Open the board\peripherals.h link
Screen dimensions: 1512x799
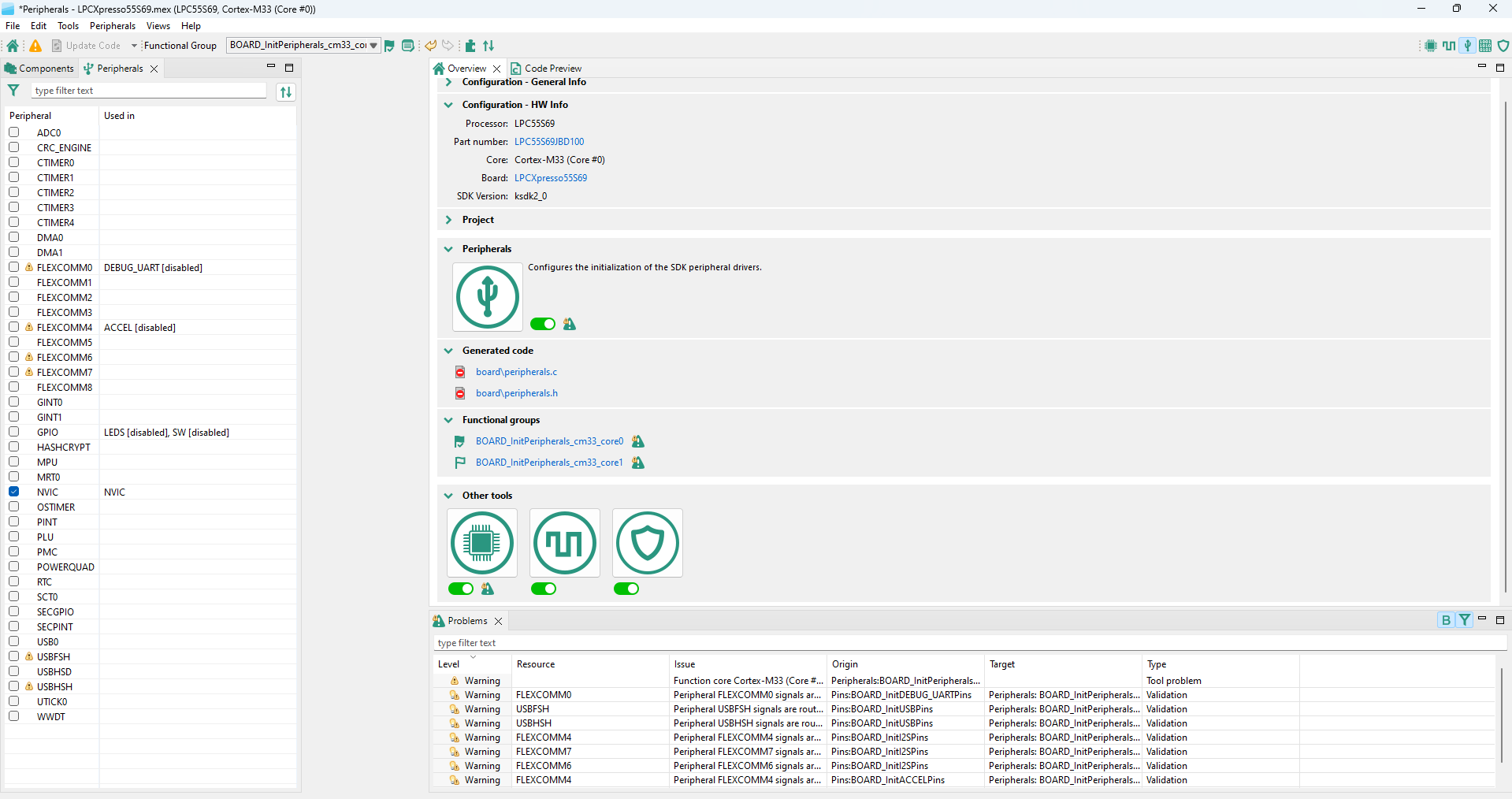point(517,393)
